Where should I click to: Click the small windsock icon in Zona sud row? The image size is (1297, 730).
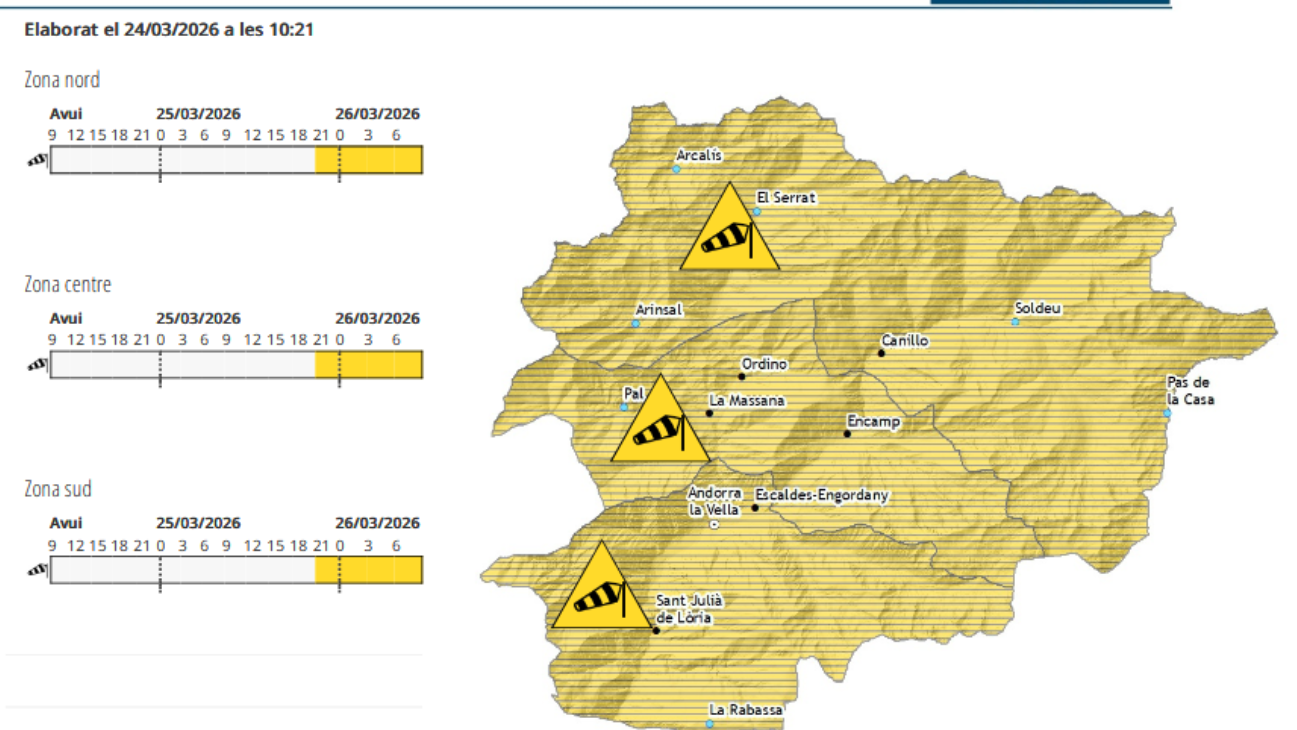click(x=38, y=570)
